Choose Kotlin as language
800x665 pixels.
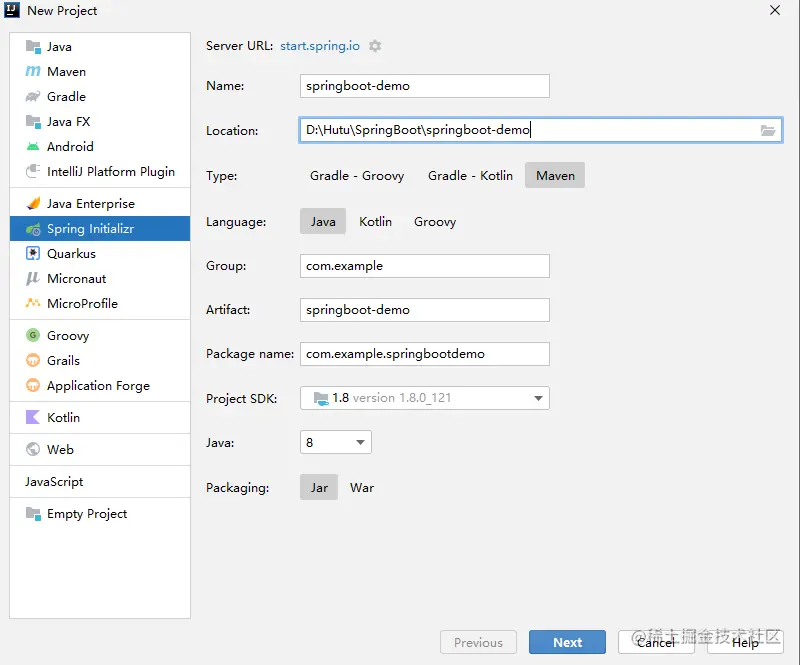pos(376,221)
